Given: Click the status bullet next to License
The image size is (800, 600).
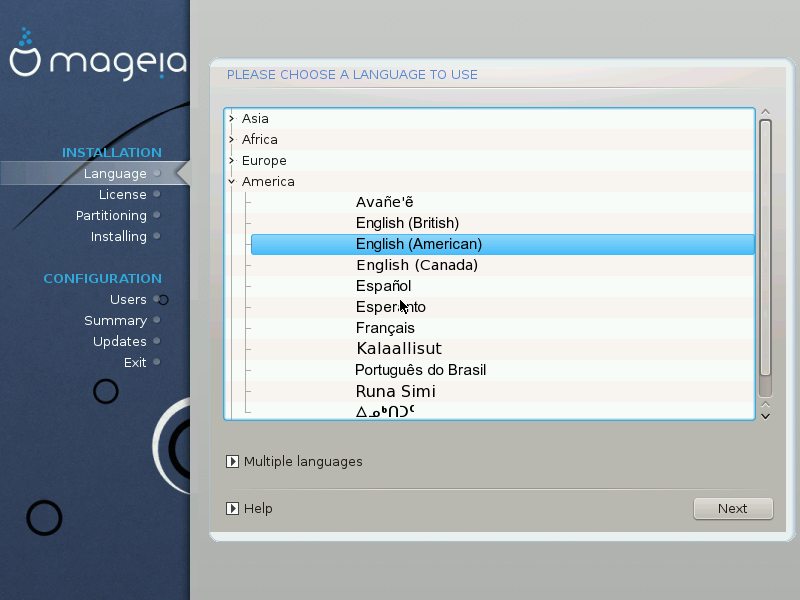Looking at the screenshot, I should tap(157, 194).
